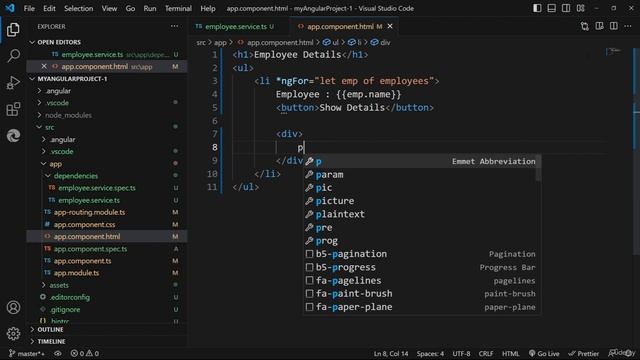Image resolution: width=640 pixels, height=360 pixels.
Task: Open the Search view in activity bar
Action: [13, 56]
